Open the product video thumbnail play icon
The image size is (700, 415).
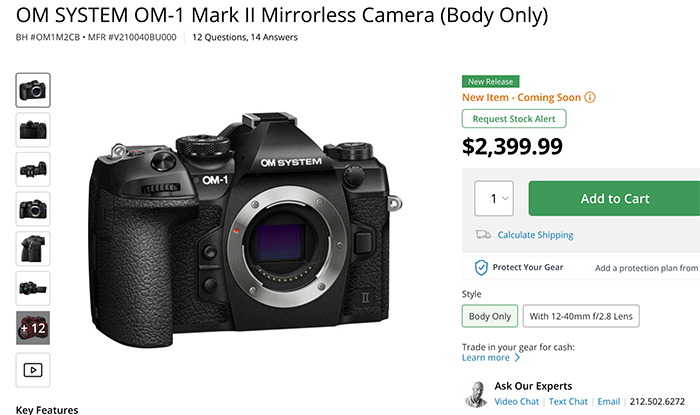tap(33, 369)
